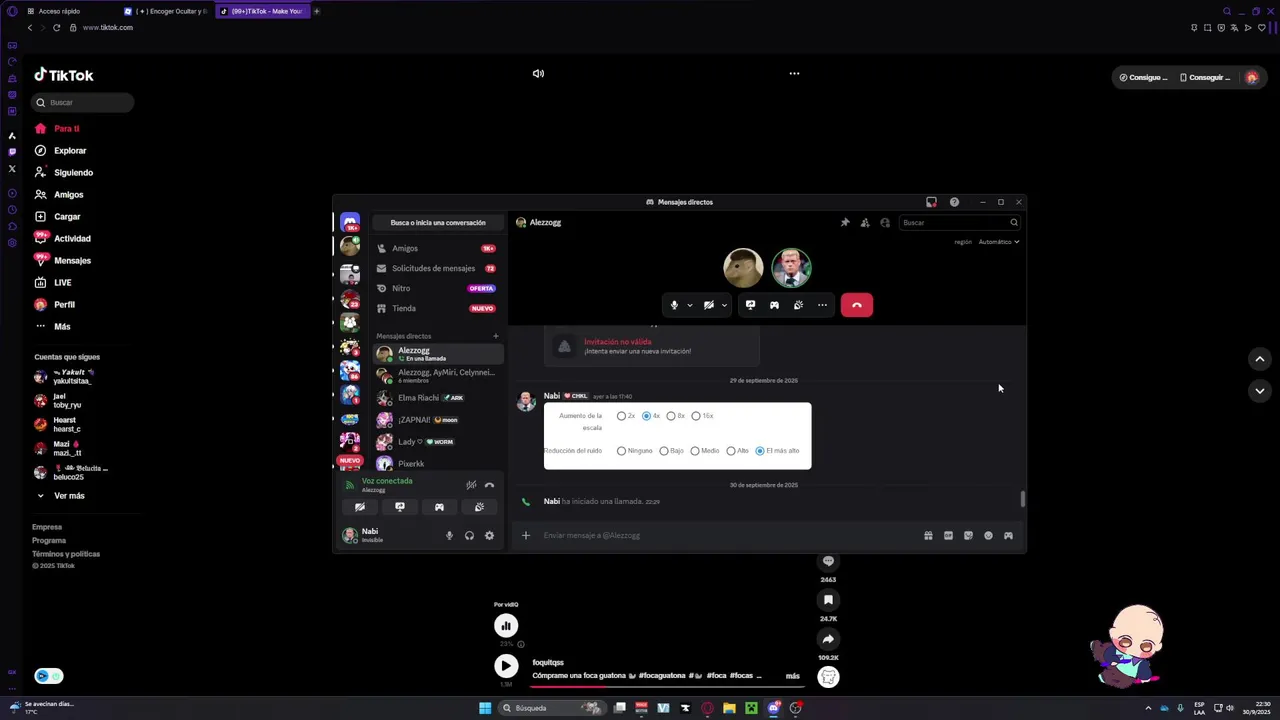Go to previous TikTok video up arrow
This screenshot has width=1280, height=720.
pos(1260,359)
